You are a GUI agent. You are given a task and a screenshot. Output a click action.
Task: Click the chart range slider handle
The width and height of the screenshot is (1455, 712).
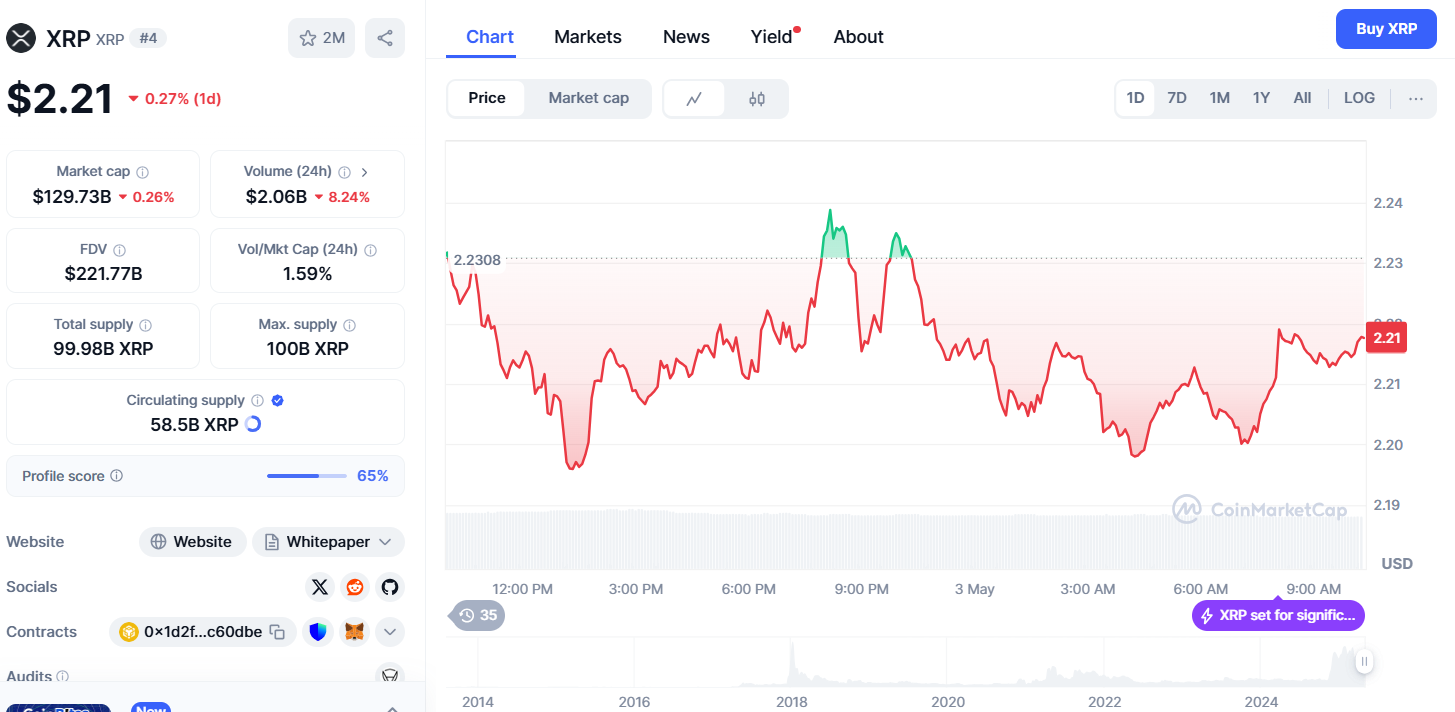point(1364,661)
